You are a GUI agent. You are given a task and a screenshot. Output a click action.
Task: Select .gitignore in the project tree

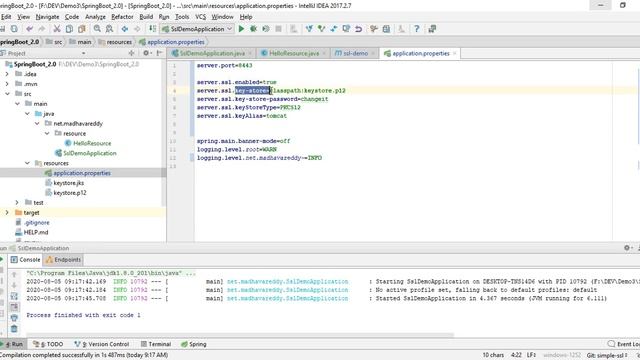32,222
